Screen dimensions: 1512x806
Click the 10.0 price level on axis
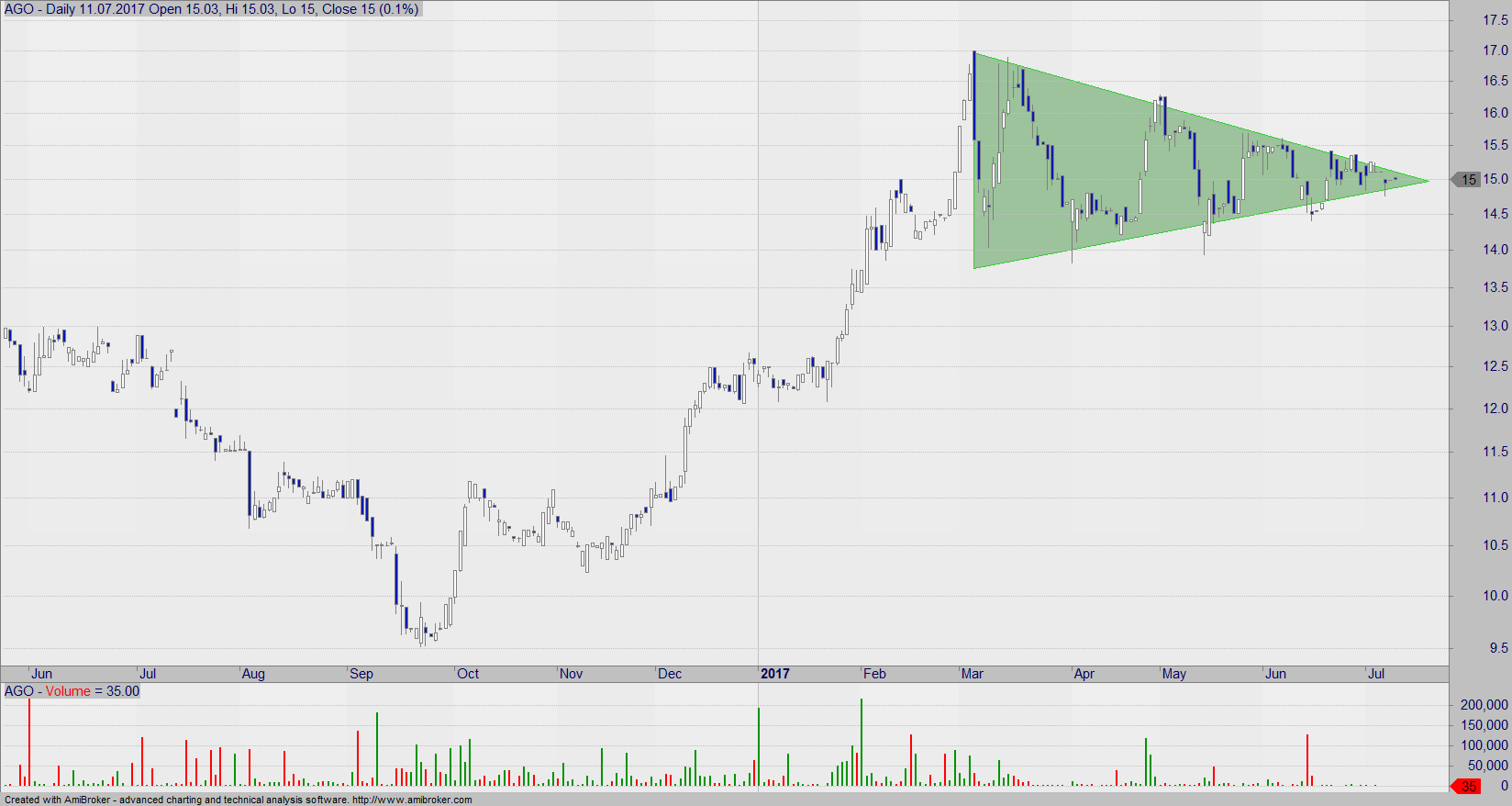pos(1495,596)
